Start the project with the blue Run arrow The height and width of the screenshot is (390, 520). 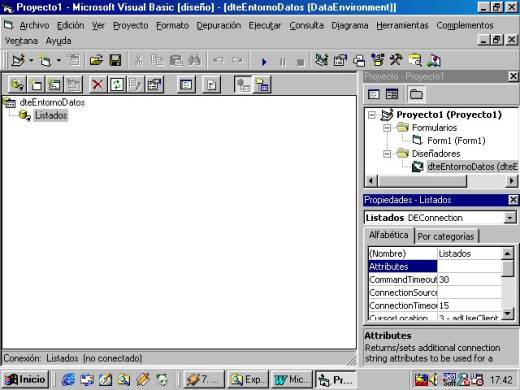pos(264,62)
